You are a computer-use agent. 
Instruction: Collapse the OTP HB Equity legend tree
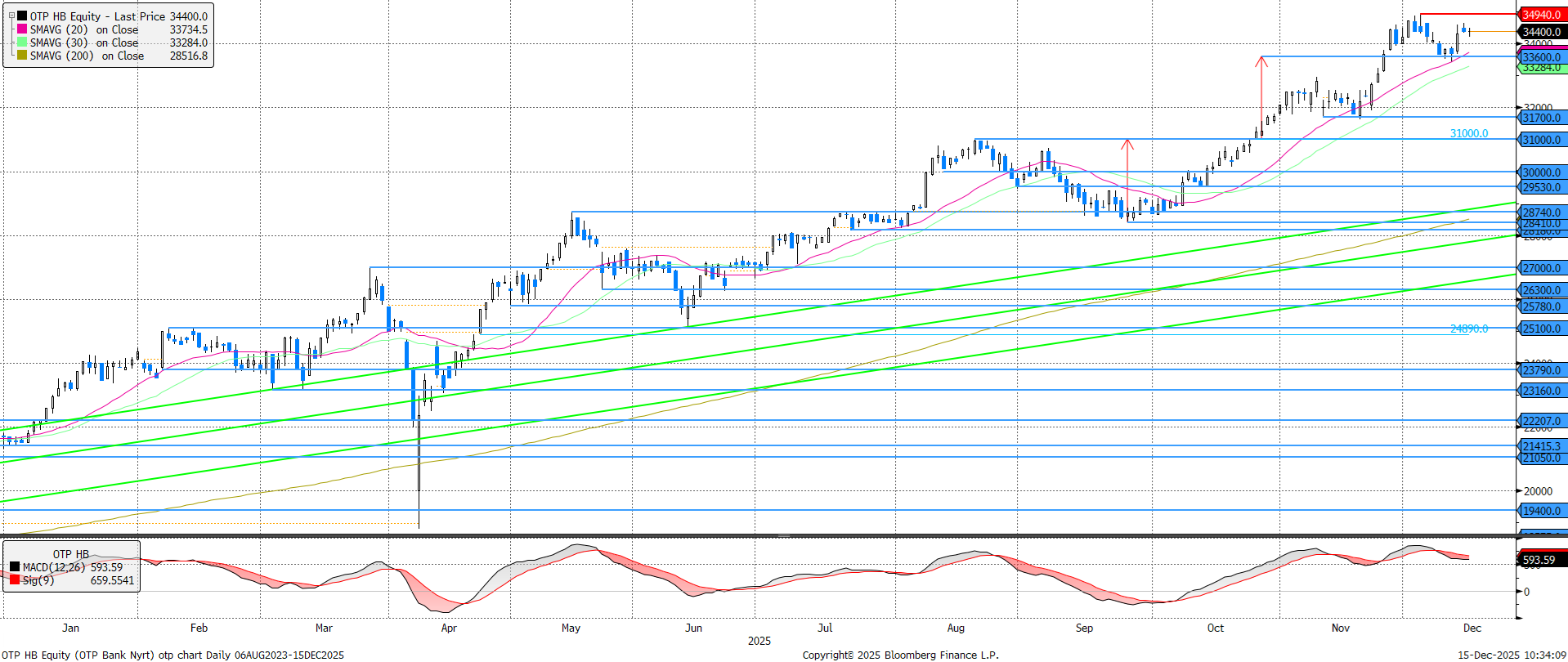pyautogui.click(x=11, y=16)
